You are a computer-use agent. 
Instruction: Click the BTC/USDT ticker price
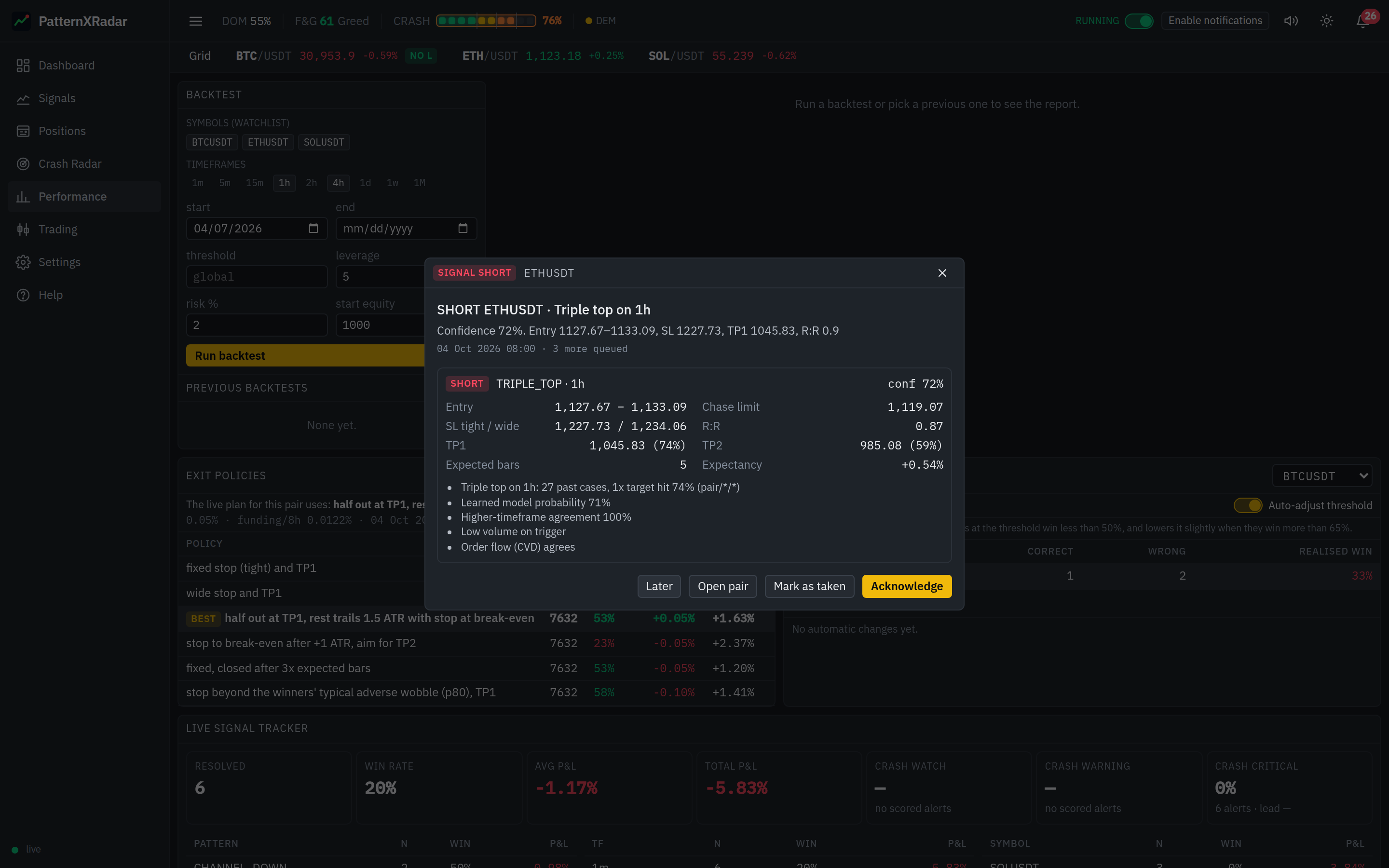click(327, 55)
